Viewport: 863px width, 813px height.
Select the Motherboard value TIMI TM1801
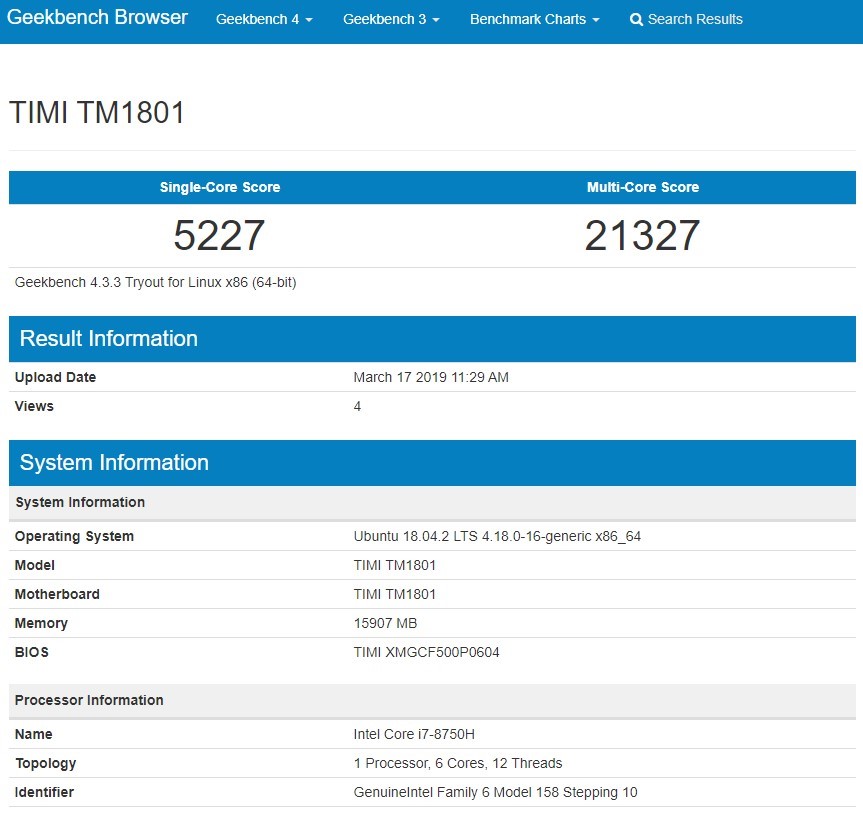[395, 594]
